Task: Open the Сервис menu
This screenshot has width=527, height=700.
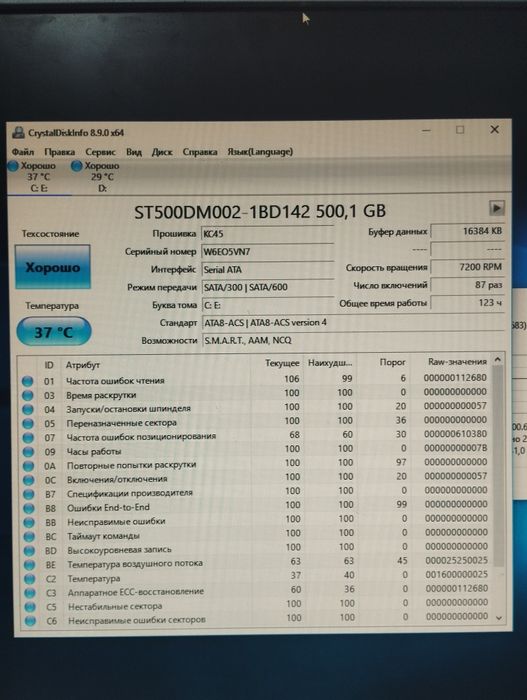Action: click(100, 152)
